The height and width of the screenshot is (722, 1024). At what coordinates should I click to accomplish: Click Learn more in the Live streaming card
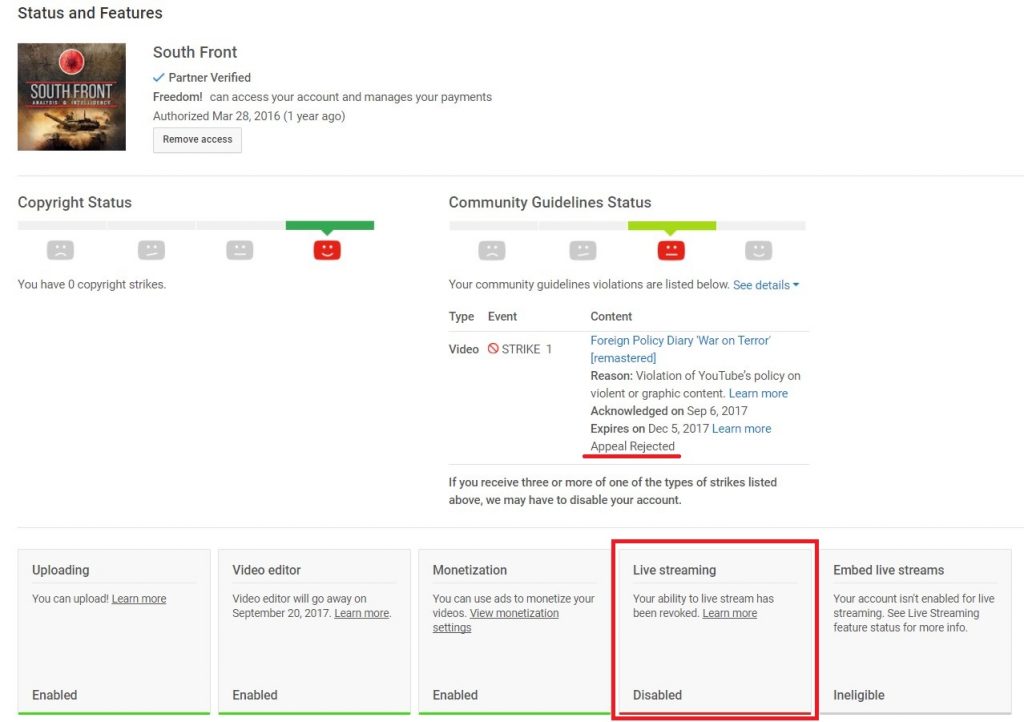(729, 613)
